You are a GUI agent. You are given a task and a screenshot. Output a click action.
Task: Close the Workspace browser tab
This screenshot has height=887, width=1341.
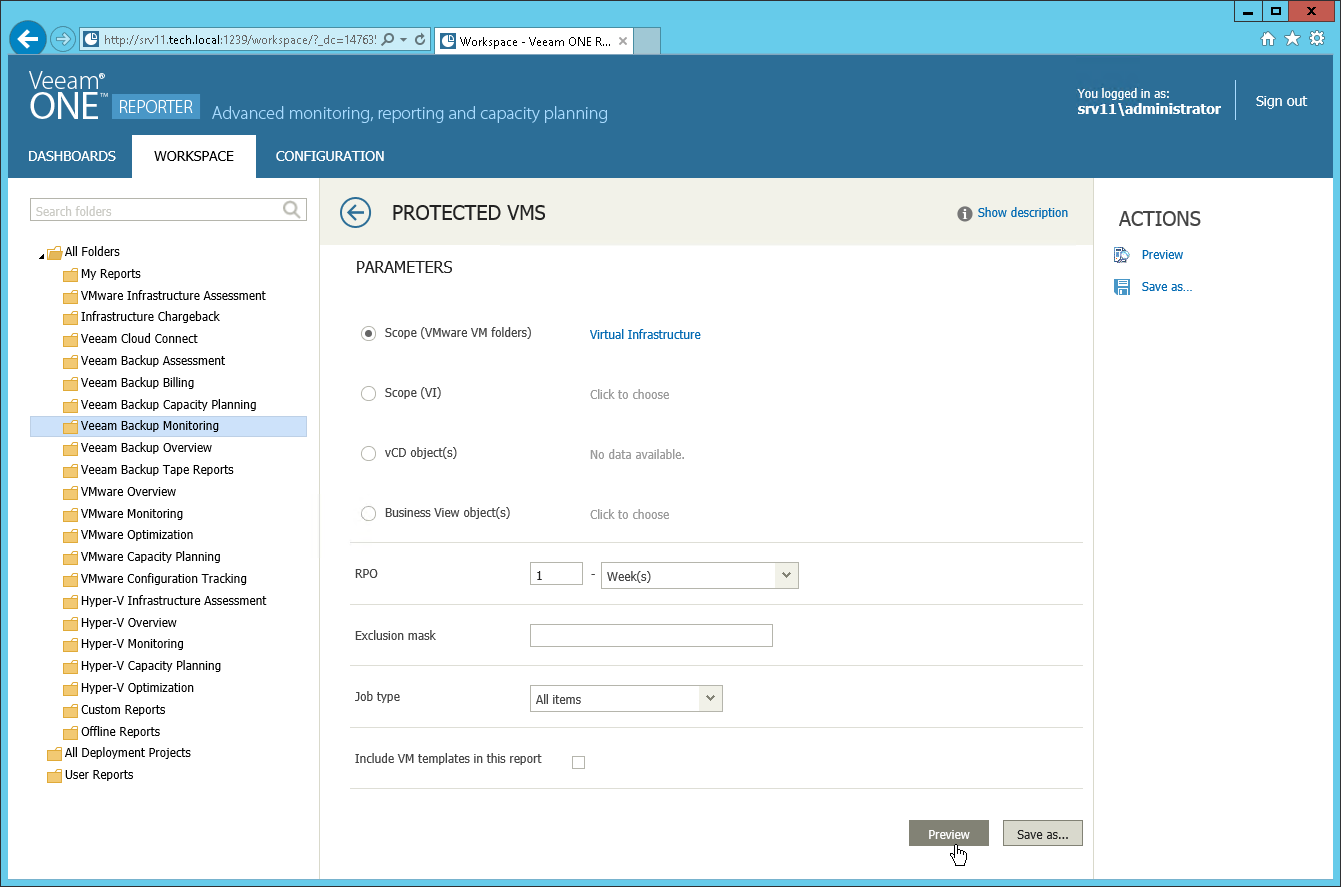pos(623,41)
